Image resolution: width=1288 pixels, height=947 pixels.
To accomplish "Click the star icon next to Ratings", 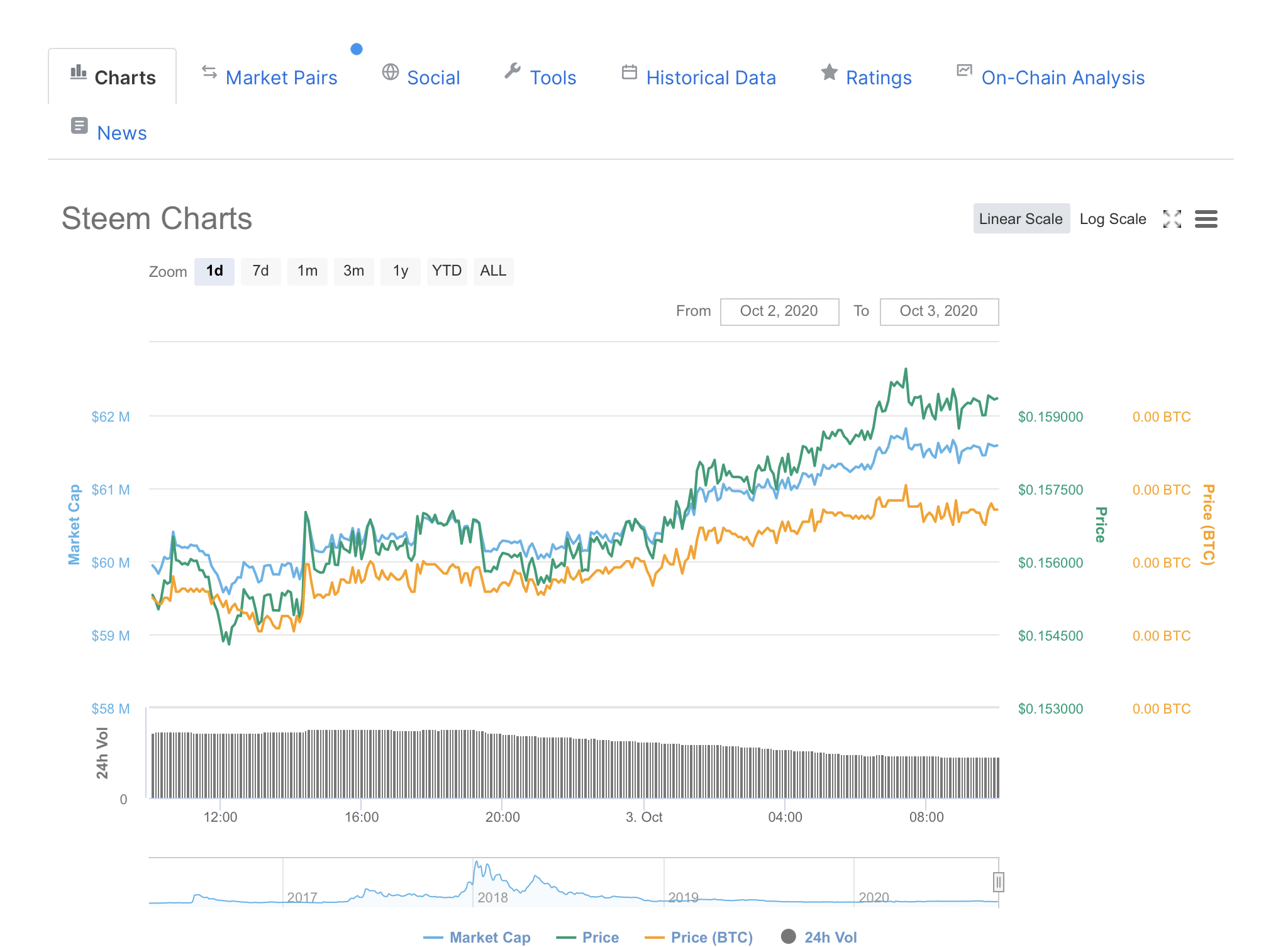I will tap(829, 72).
